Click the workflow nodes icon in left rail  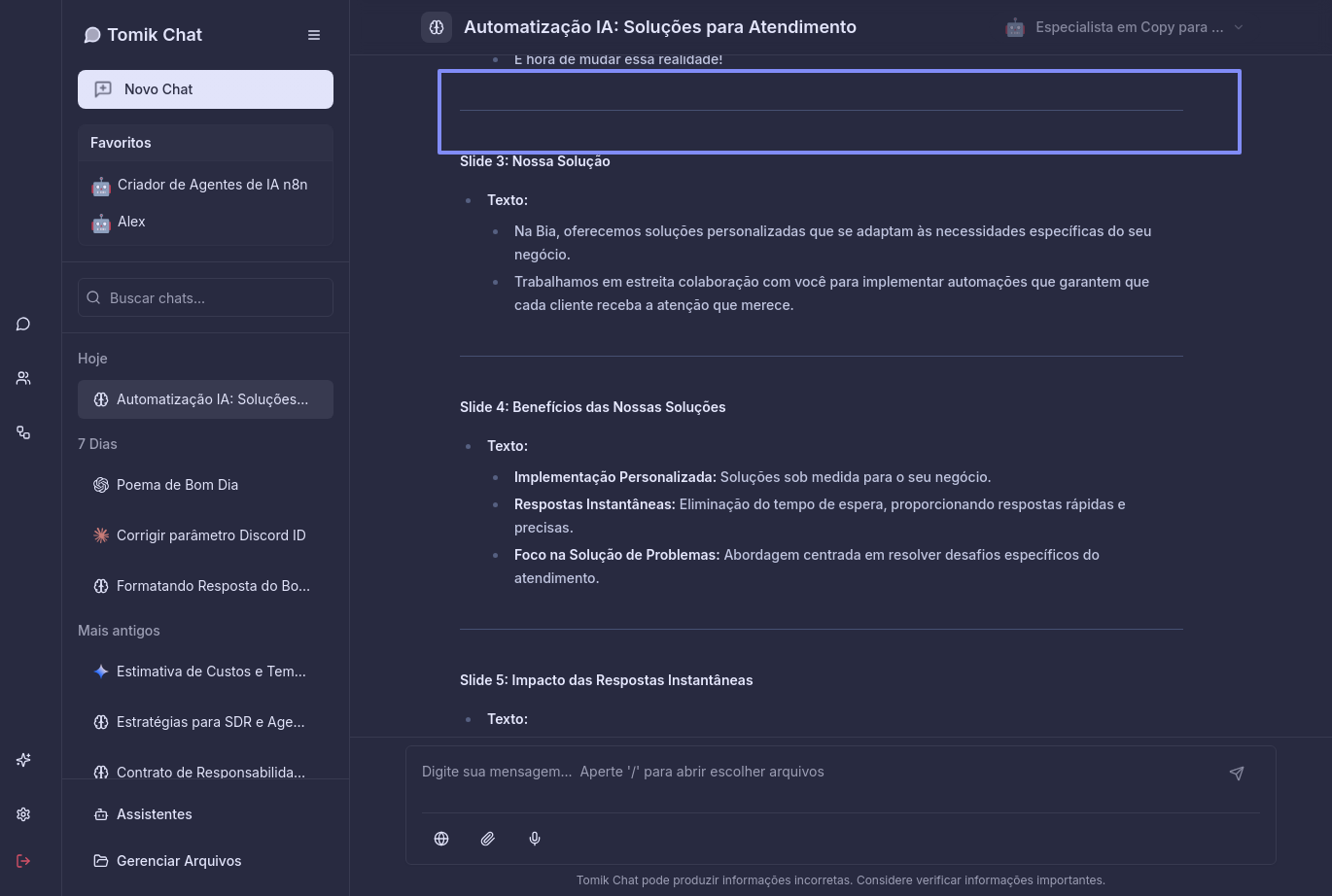pos(23,432)
